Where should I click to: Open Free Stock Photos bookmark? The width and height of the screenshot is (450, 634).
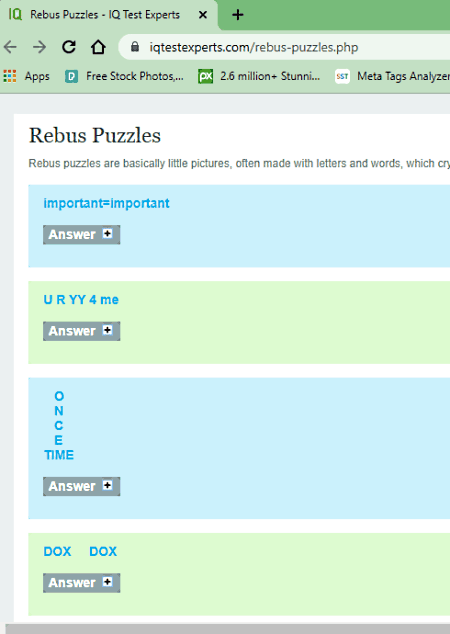tap(125, 76)
